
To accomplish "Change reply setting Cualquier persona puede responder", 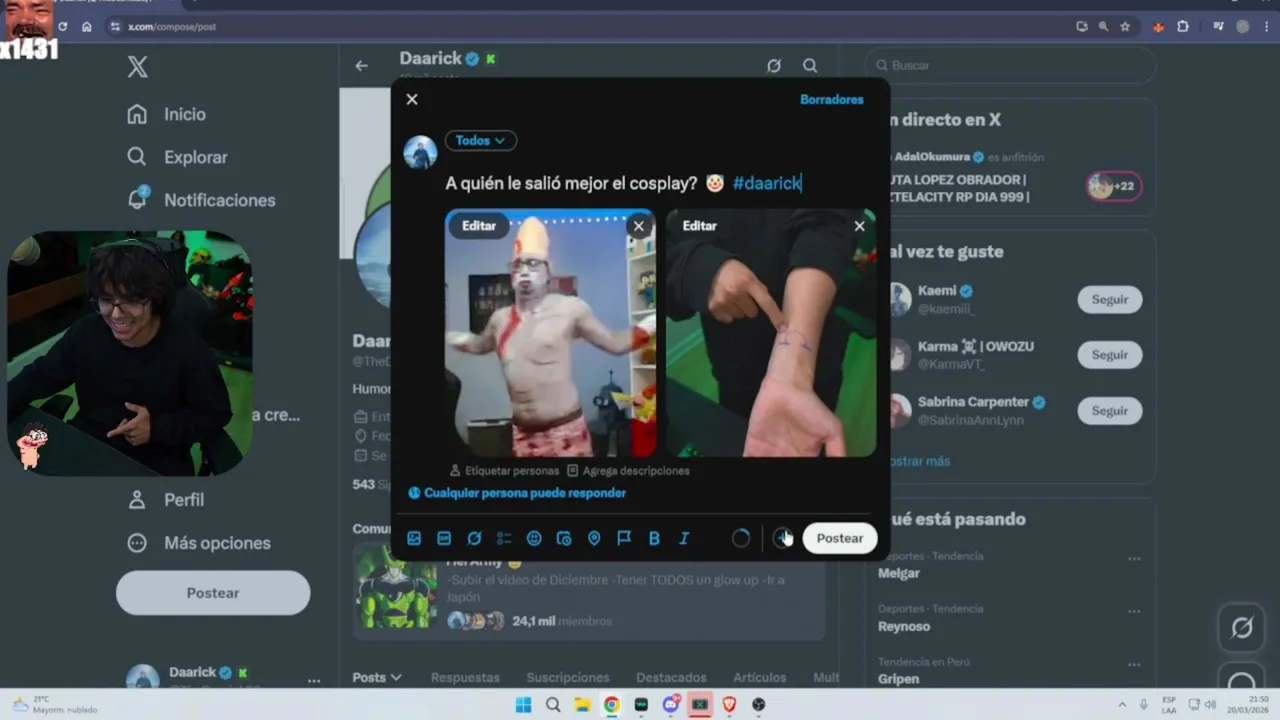I will pyautogui.click(x=517, y=493).
